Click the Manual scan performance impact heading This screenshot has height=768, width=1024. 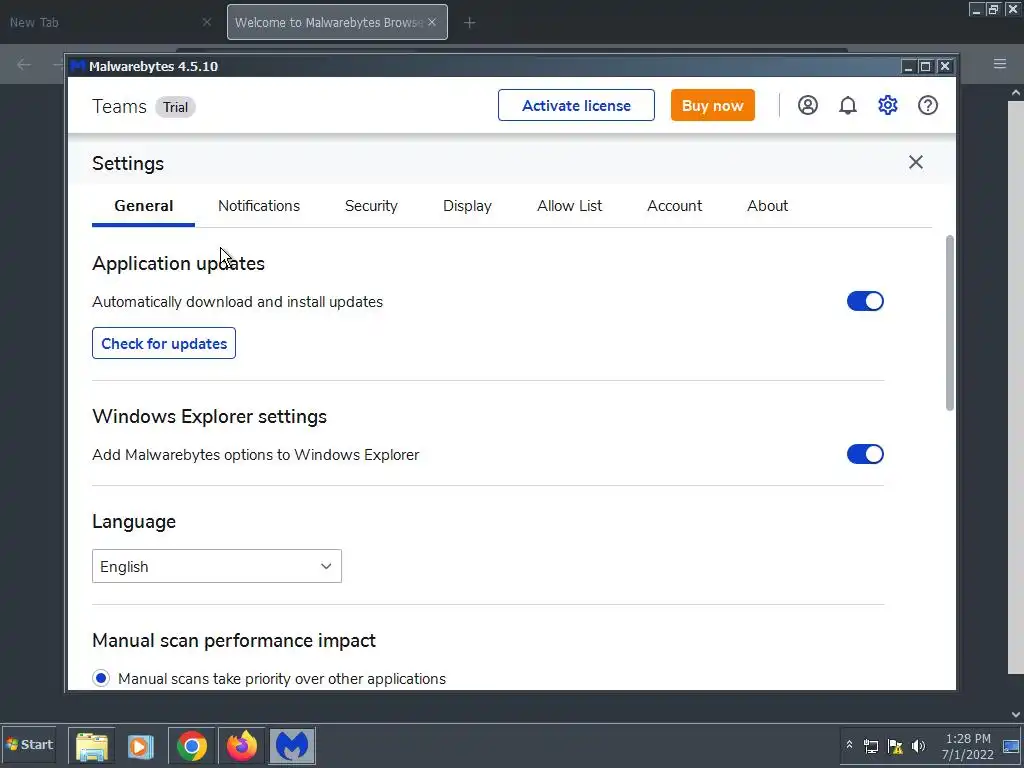point(234,641)
